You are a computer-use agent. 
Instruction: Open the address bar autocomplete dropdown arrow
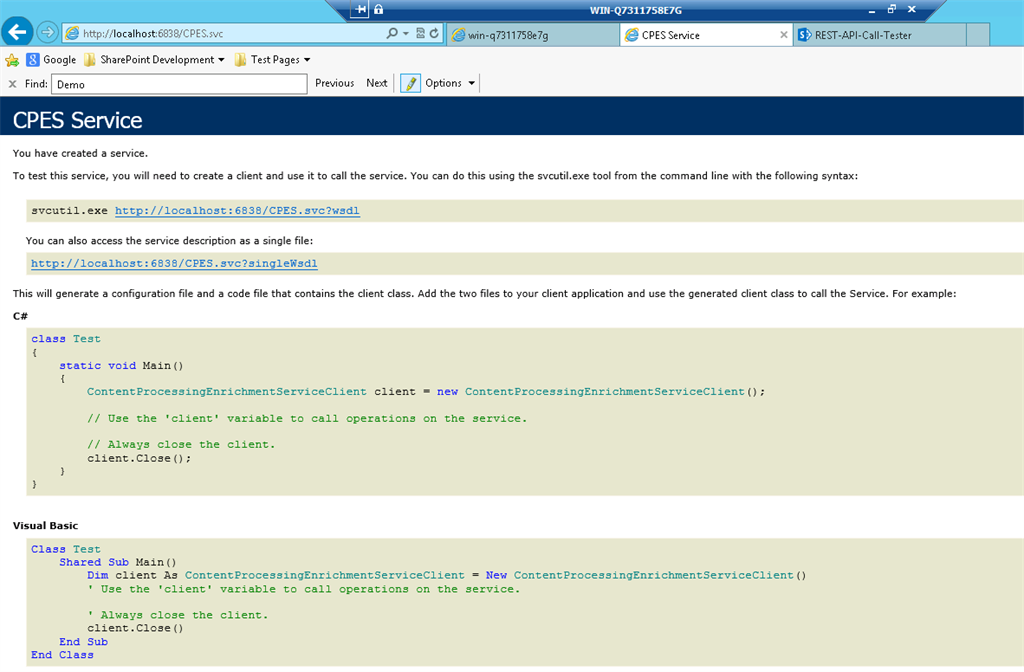pos(406,33)
